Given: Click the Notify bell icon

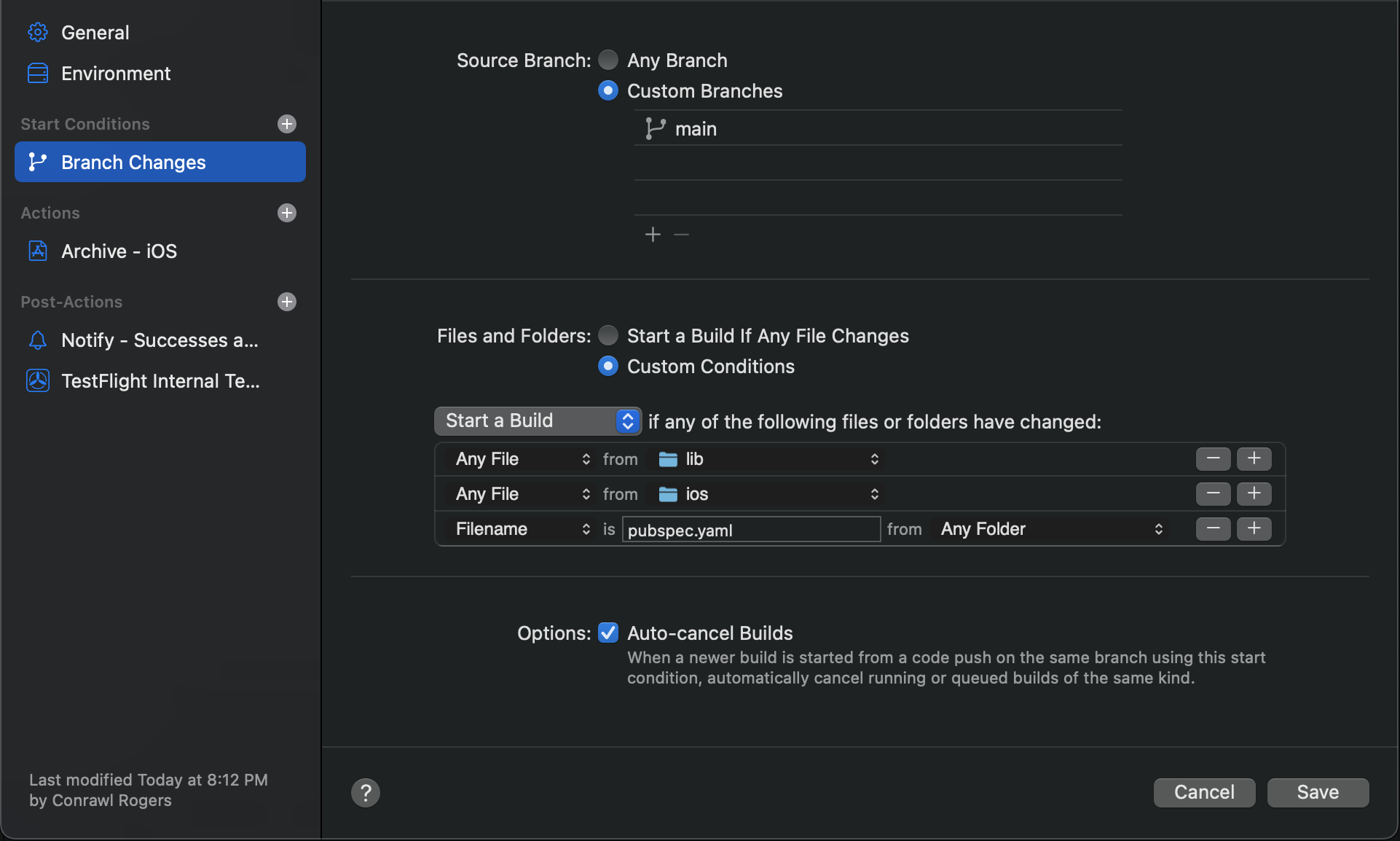Looking at the screenshot, I should click(x=37, y=340).
